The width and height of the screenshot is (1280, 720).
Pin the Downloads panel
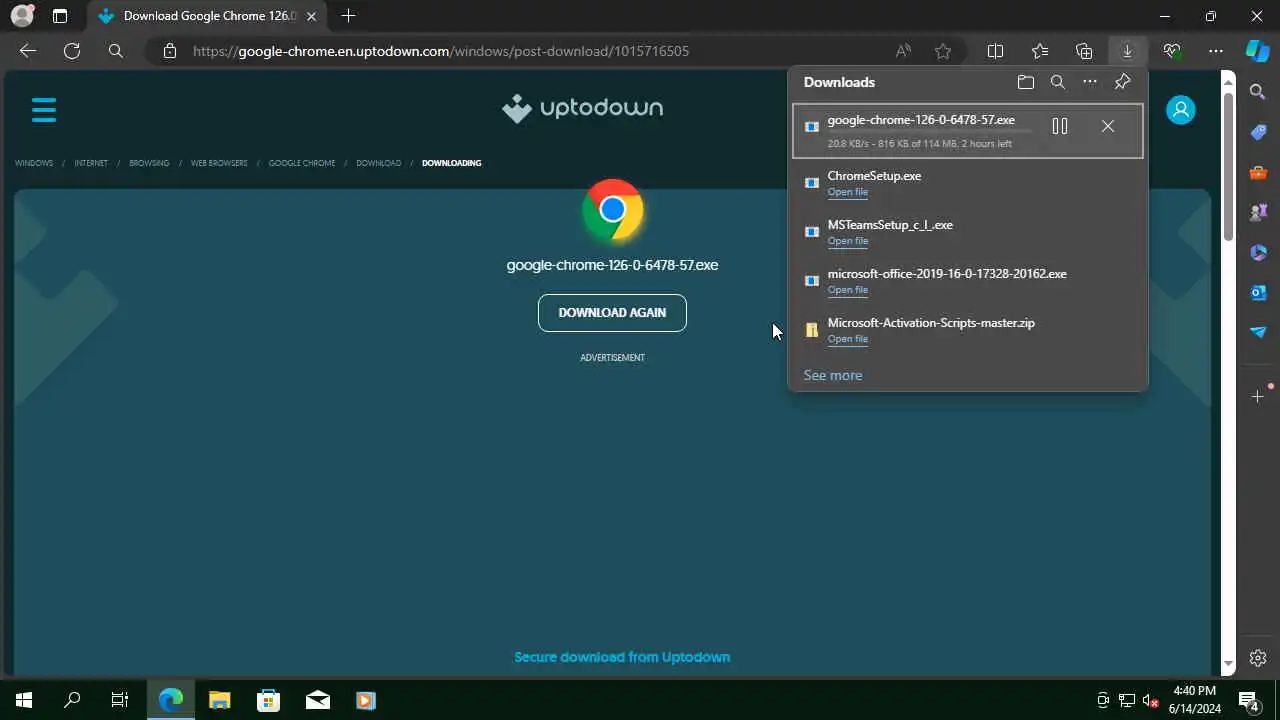tap(1123, 82)
